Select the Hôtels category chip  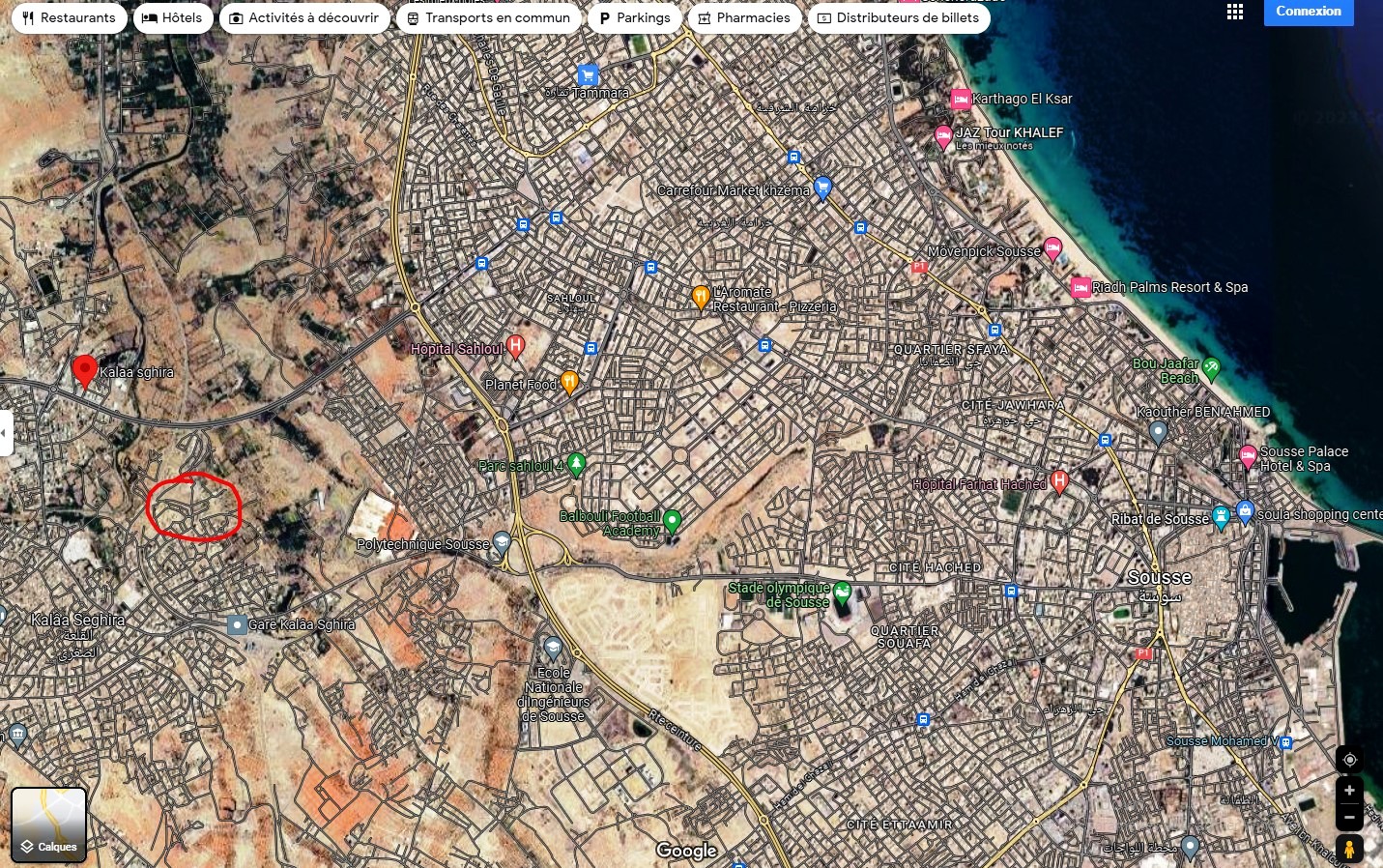pos(173,18)
